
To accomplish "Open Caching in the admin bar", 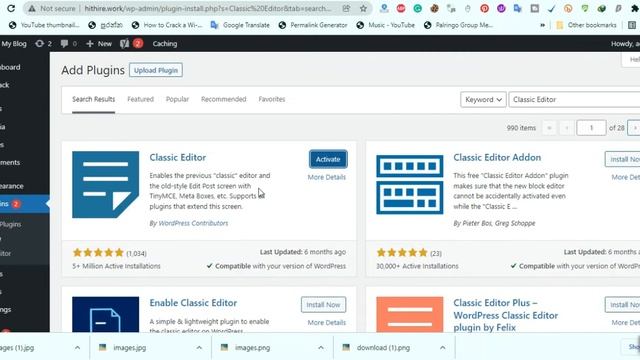I will (x=165, y=44).
